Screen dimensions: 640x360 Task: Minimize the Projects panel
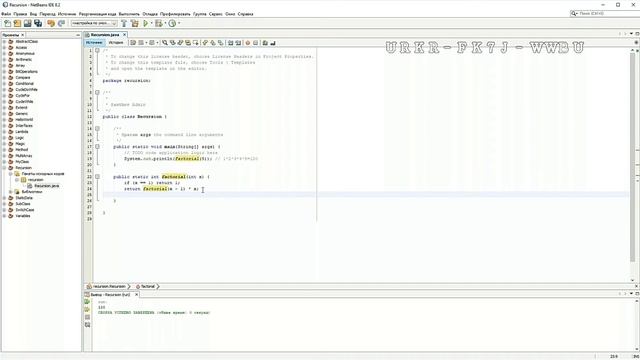click(78, 35)
